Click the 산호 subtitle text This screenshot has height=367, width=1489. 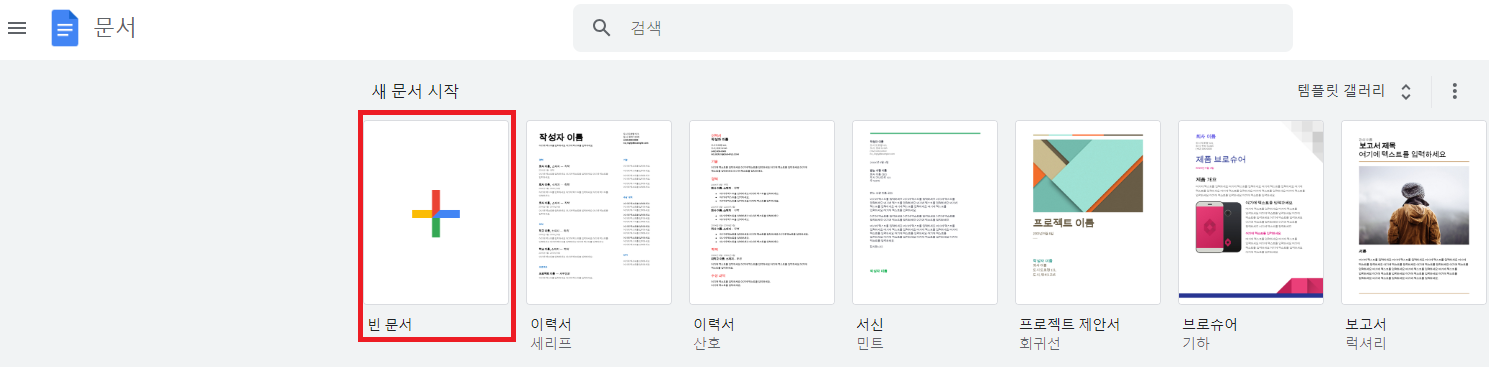click(707, 344)
